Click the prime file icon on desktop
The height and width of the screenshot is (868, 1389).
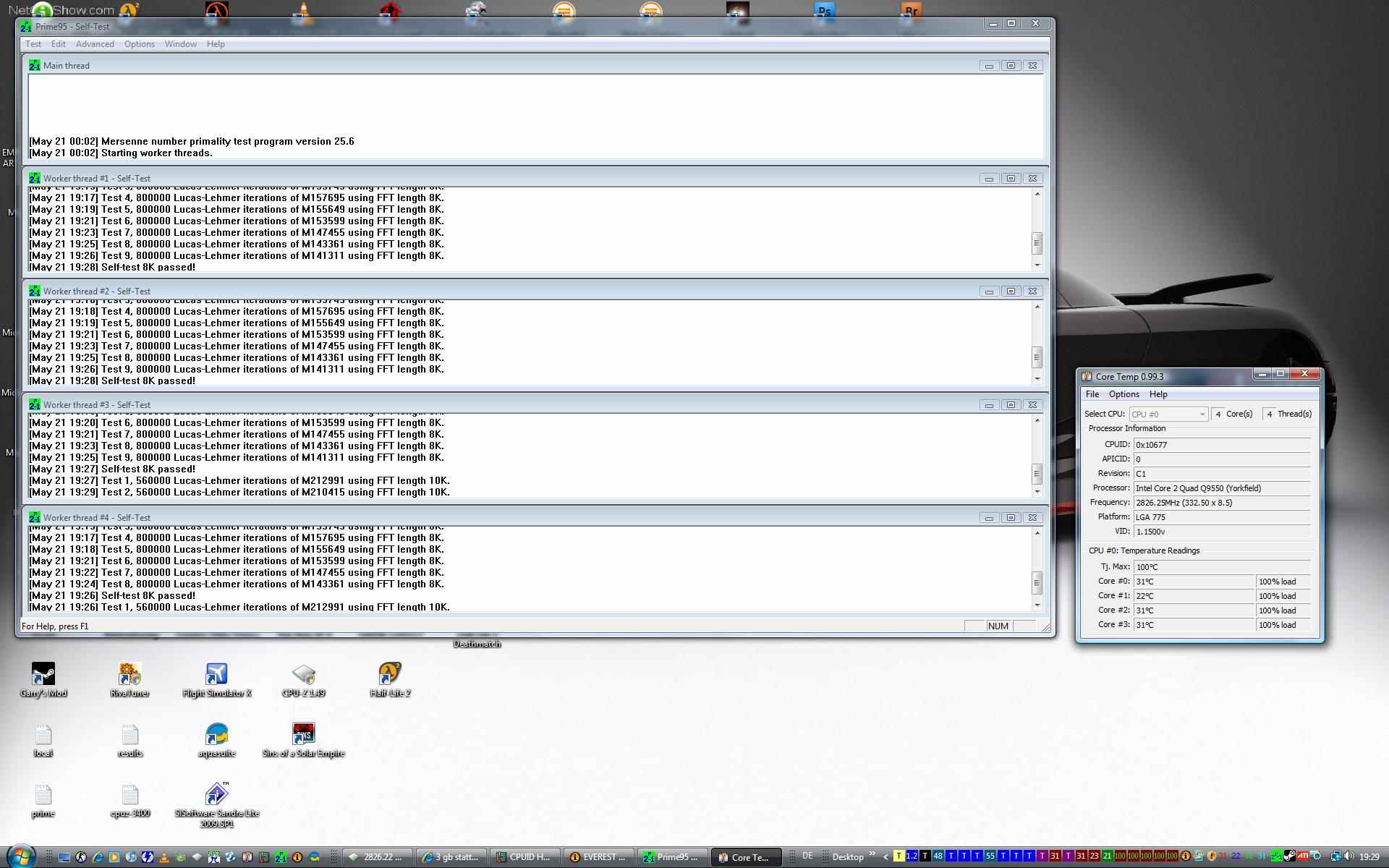click(x=43, y=801)
